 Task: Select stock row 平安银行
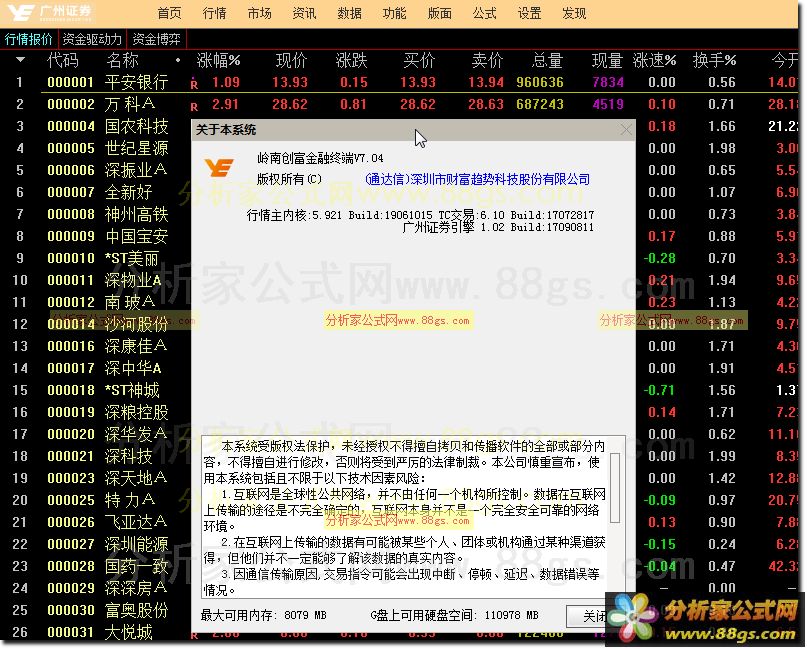click(401, 82)
